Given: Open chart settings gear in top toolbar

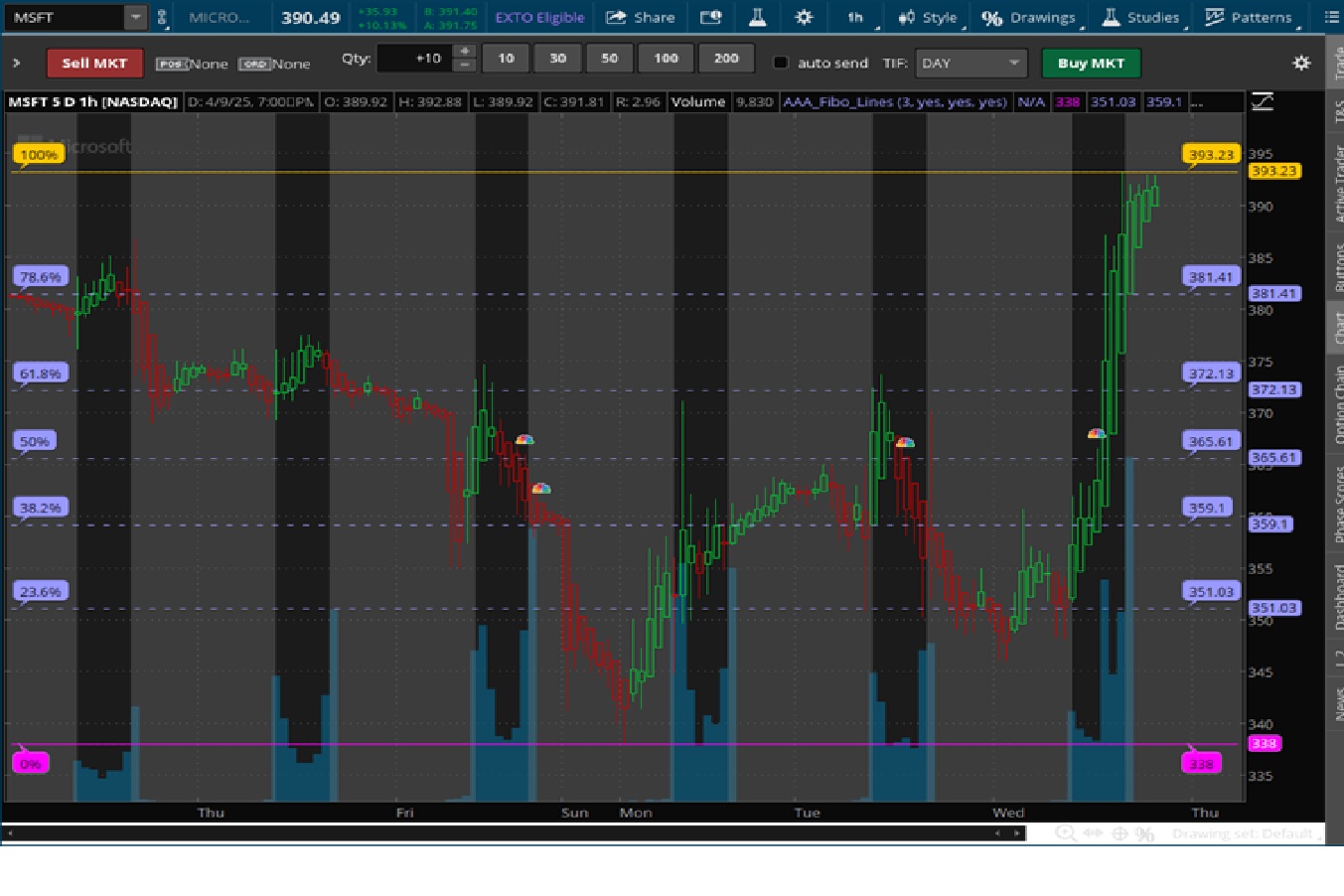Looking at the screenshot, I should 804,17.
